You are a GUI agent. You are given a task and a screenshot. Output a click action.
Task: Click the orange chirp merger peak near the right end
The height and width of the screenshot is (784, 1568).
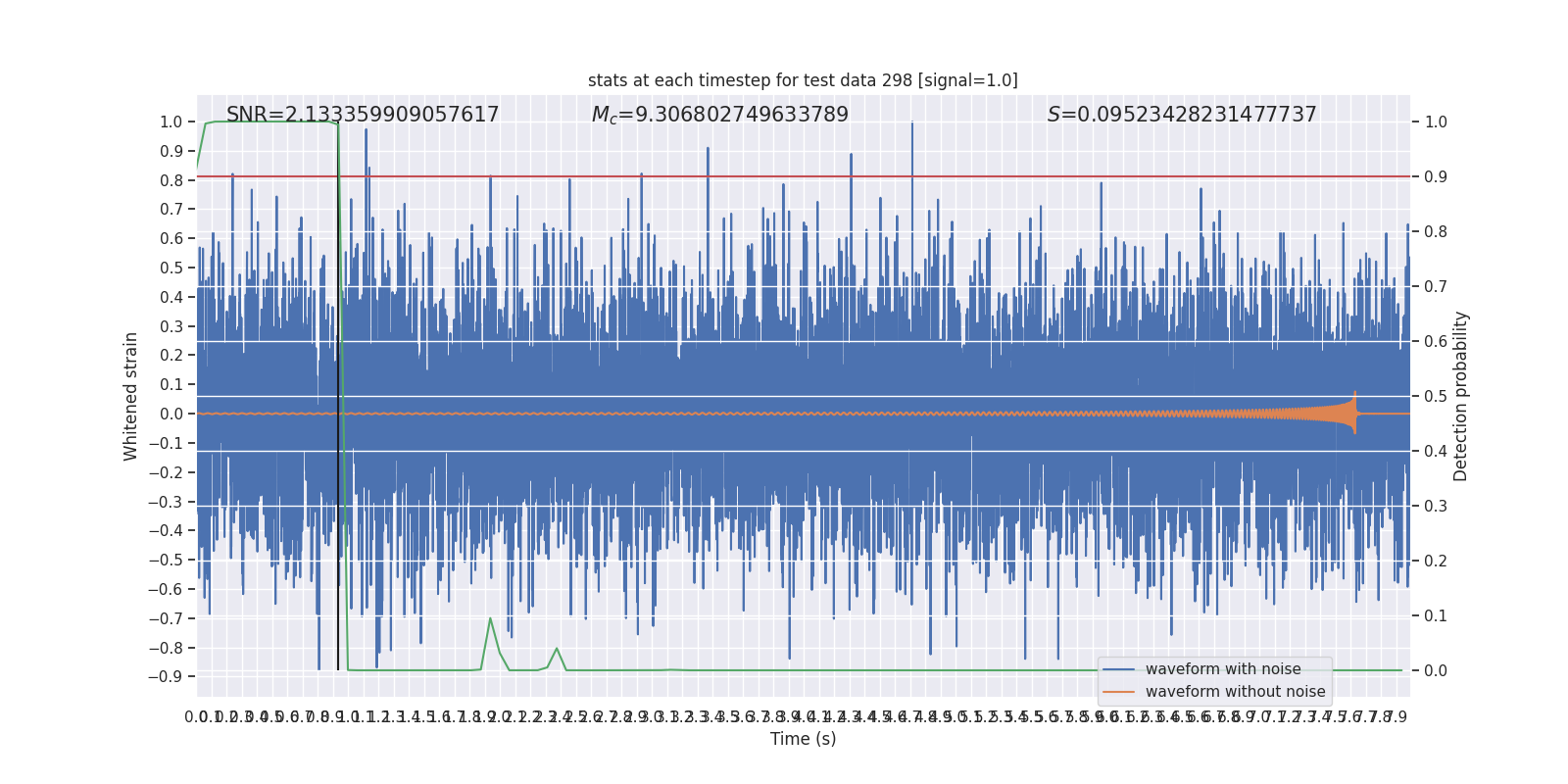[1354, 413]
